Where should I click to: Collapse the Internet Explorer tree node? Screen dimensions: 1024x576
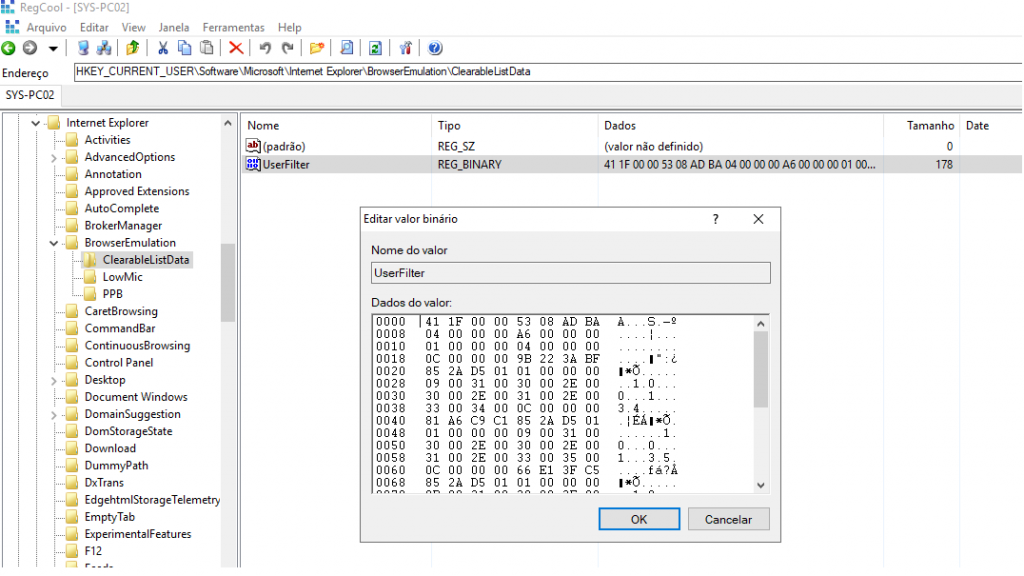[35, 123]
